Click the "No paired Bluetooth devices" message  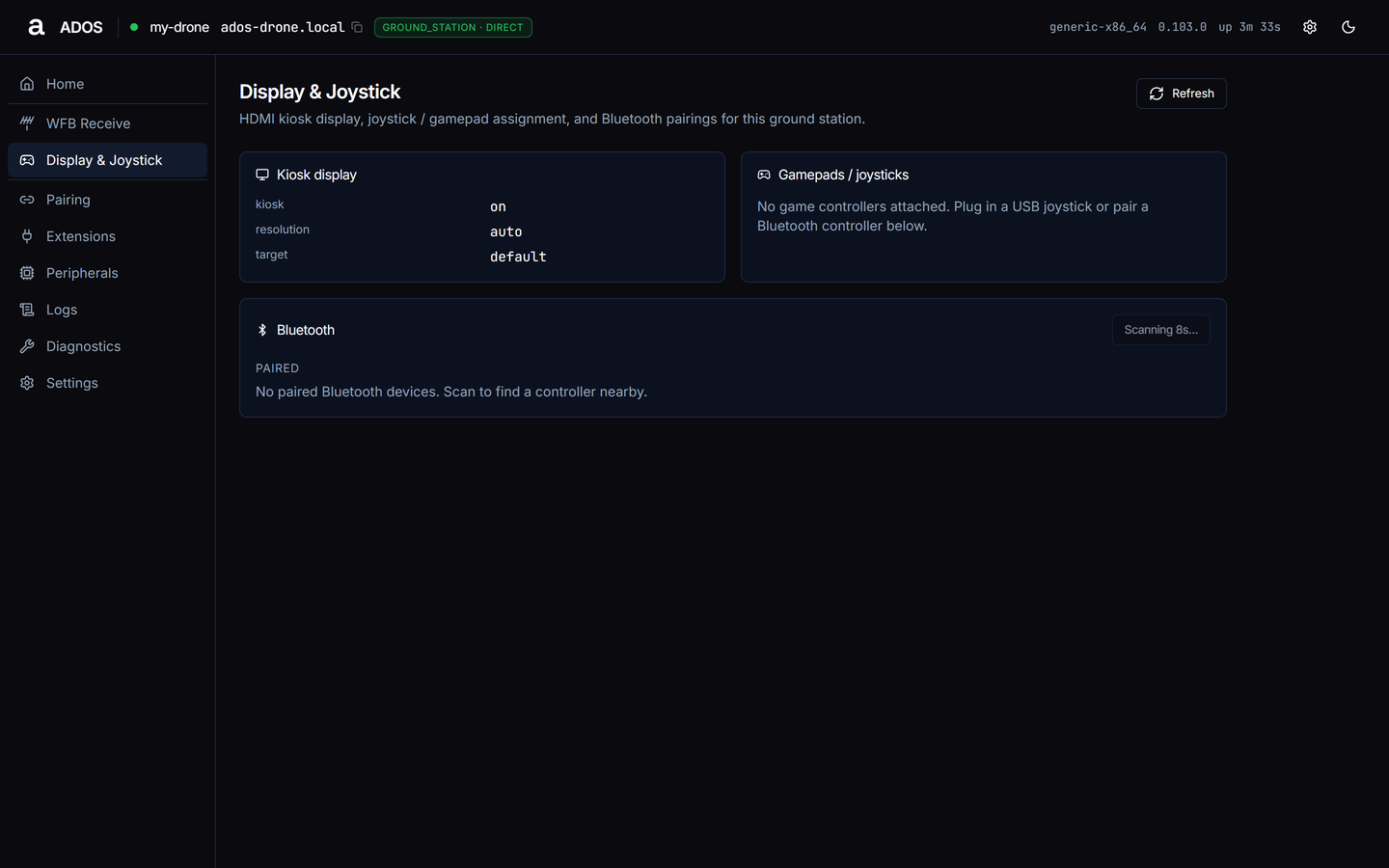coord(451,392)
